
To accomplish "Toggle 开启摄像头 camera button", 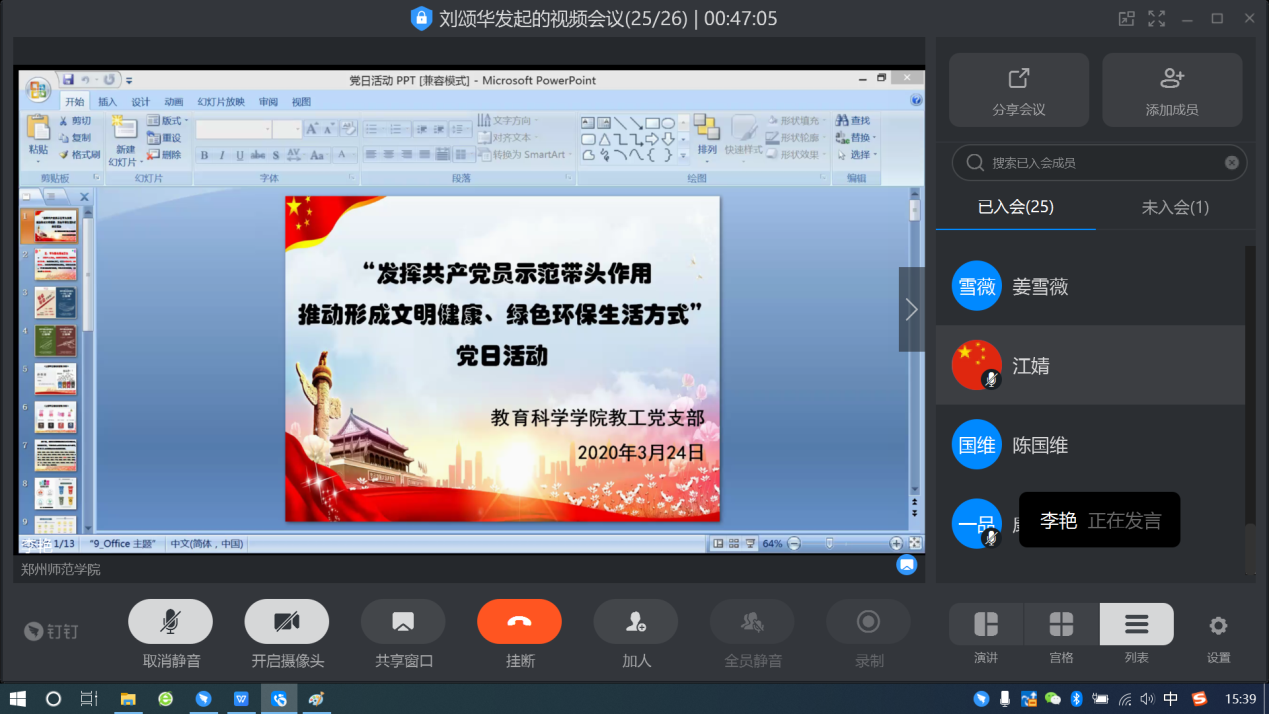I will click(287, 622).
